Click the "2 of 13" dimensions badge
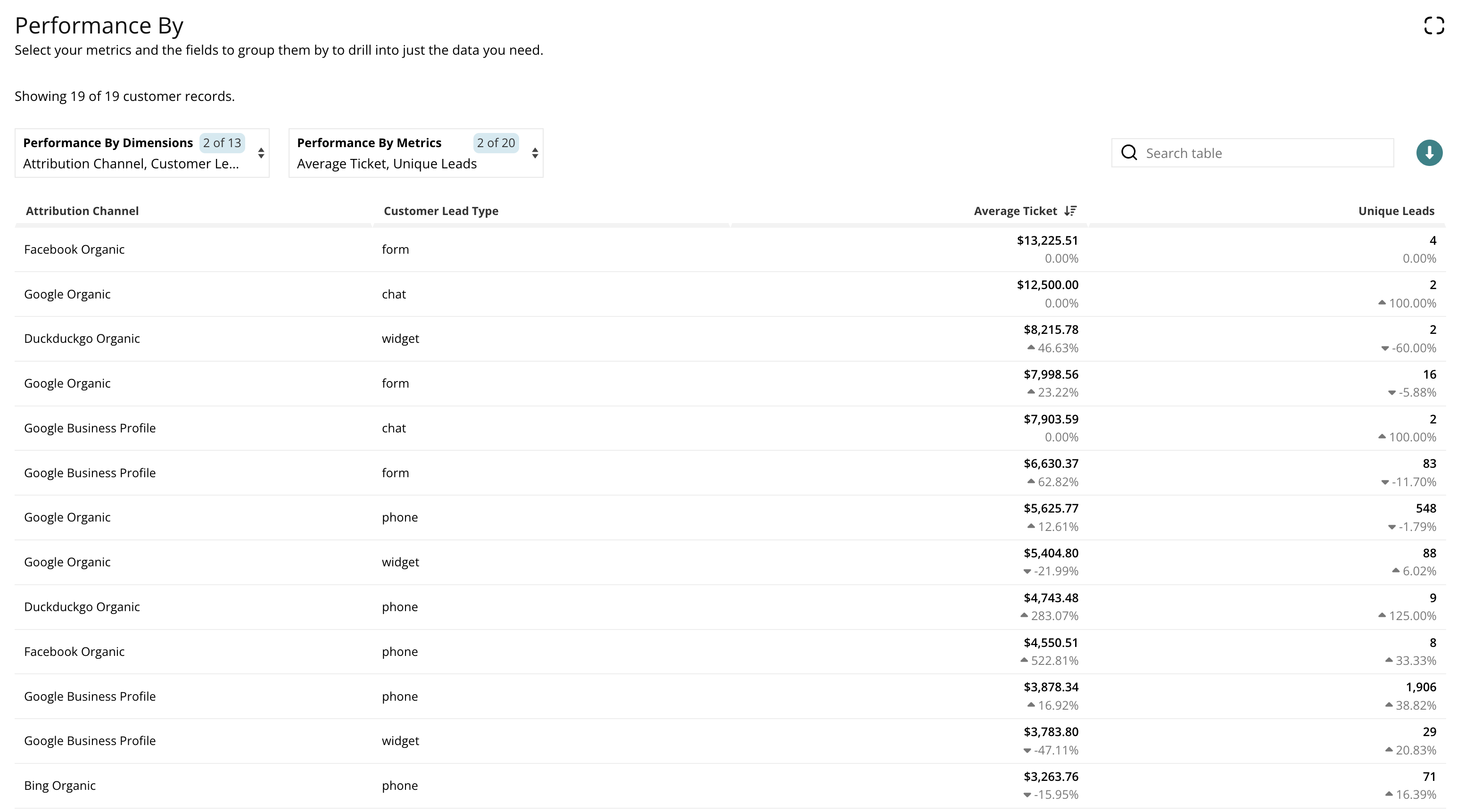The image size is (1457, 812). 222,143
